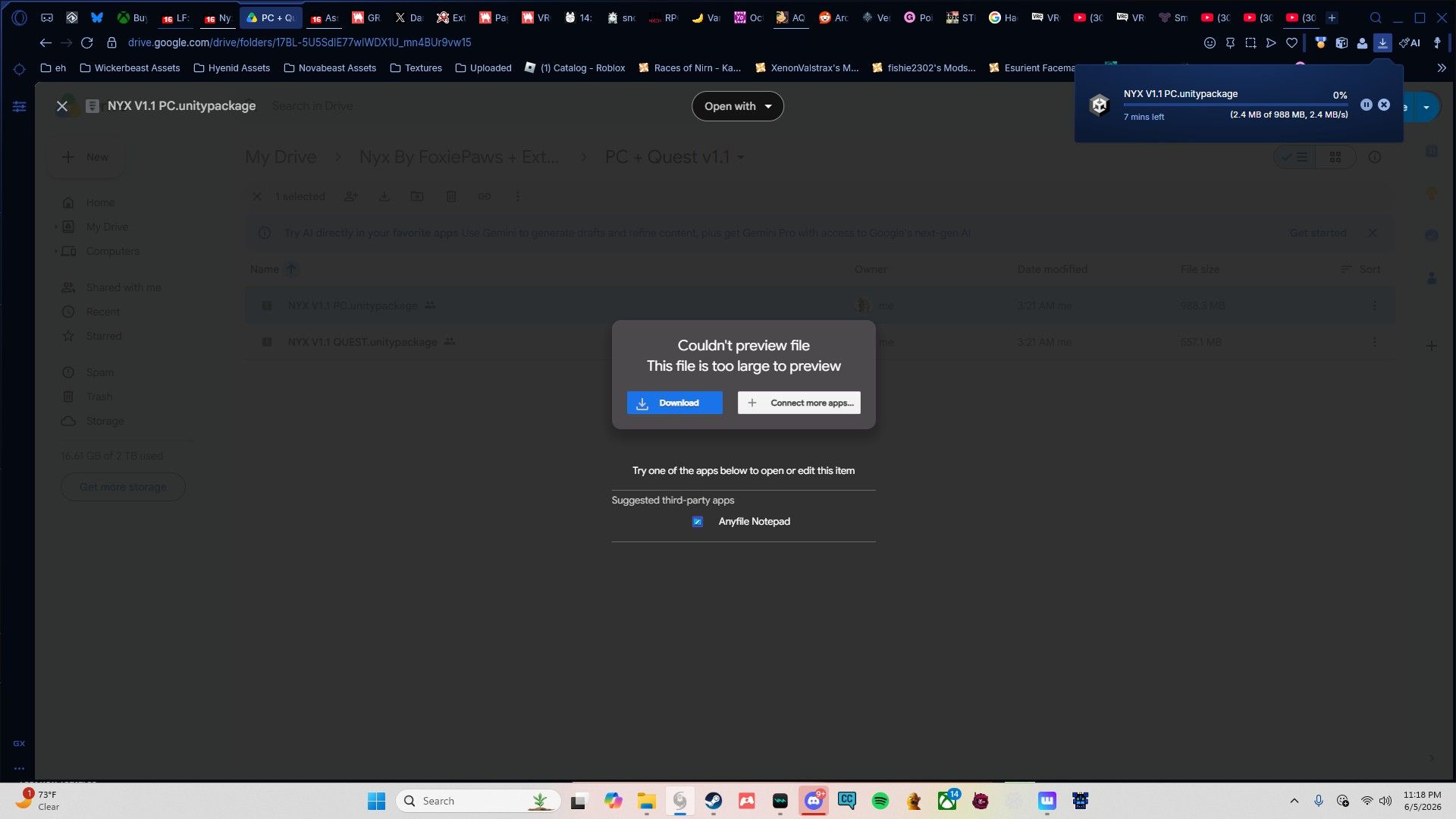Click the Anyfile Notepad app icon
Viewport: 1456px width, 819px height.
point(698,522)
